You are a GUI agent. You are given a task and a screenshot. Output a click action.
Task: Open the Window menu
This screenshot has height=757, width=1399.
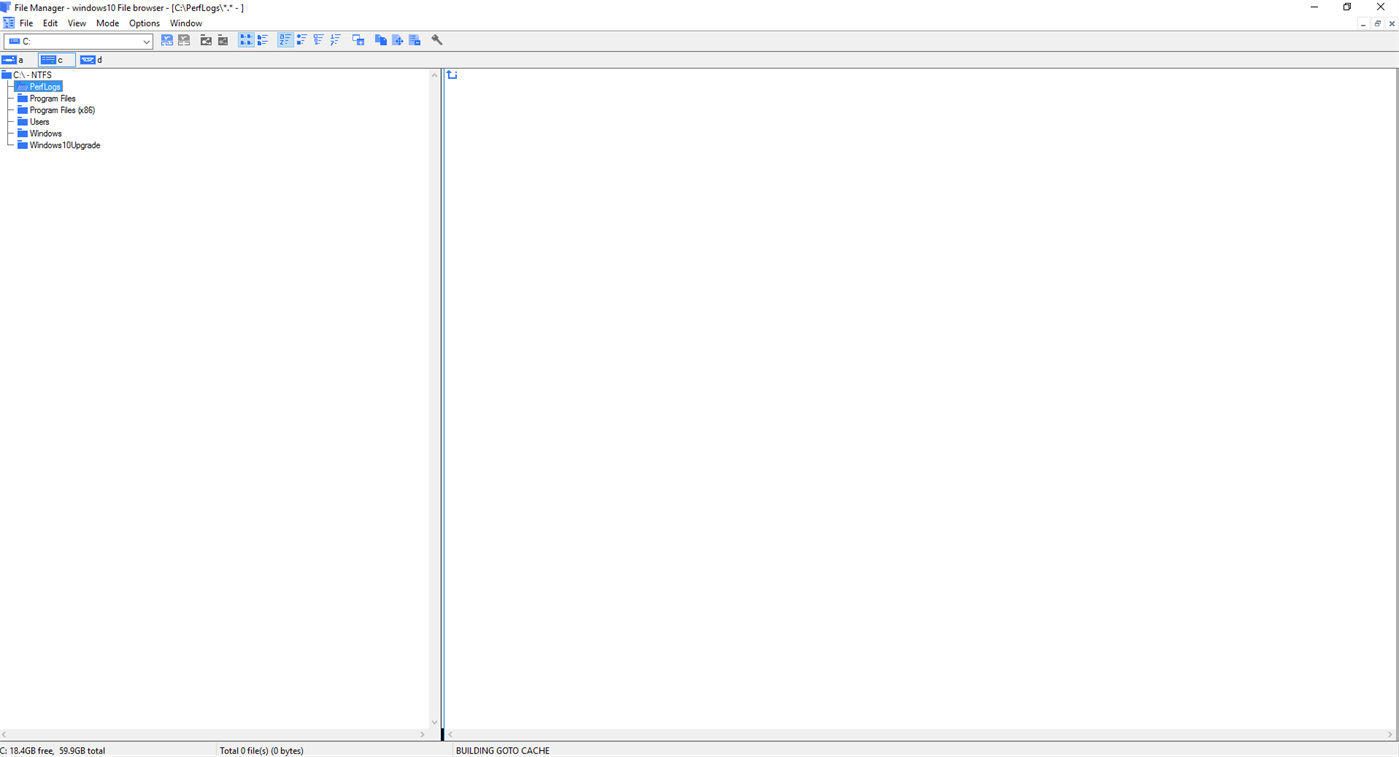coord(186,23)
